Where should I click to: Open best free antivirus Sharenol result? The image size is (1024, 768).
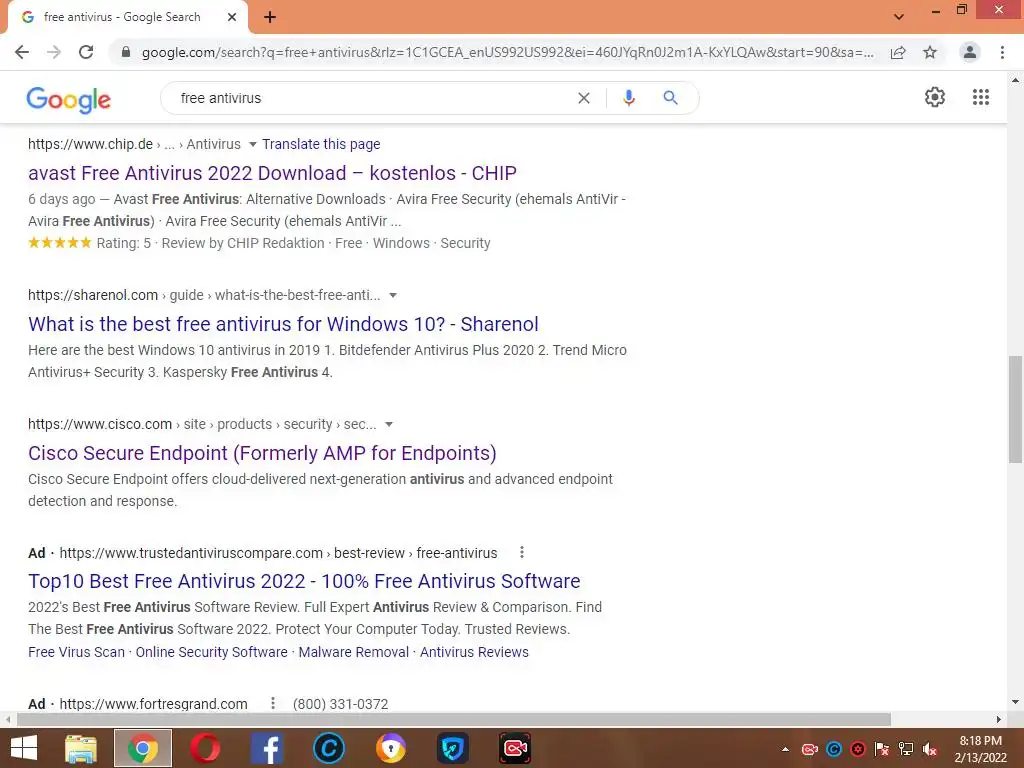283,324
